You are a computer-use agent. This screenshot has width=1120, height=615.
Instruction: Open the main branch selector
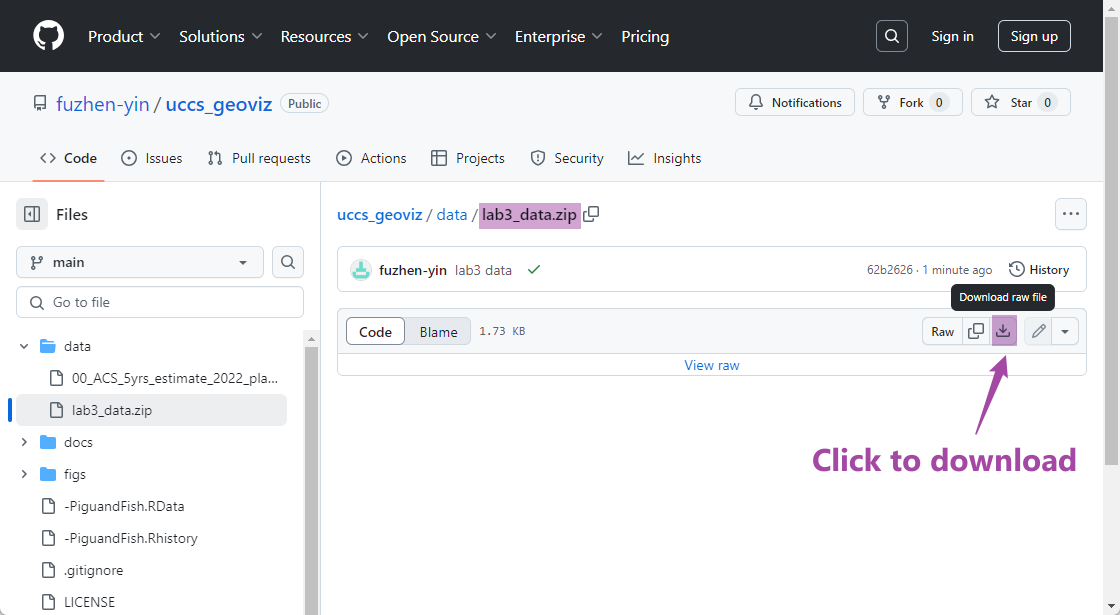click(140, 262)
